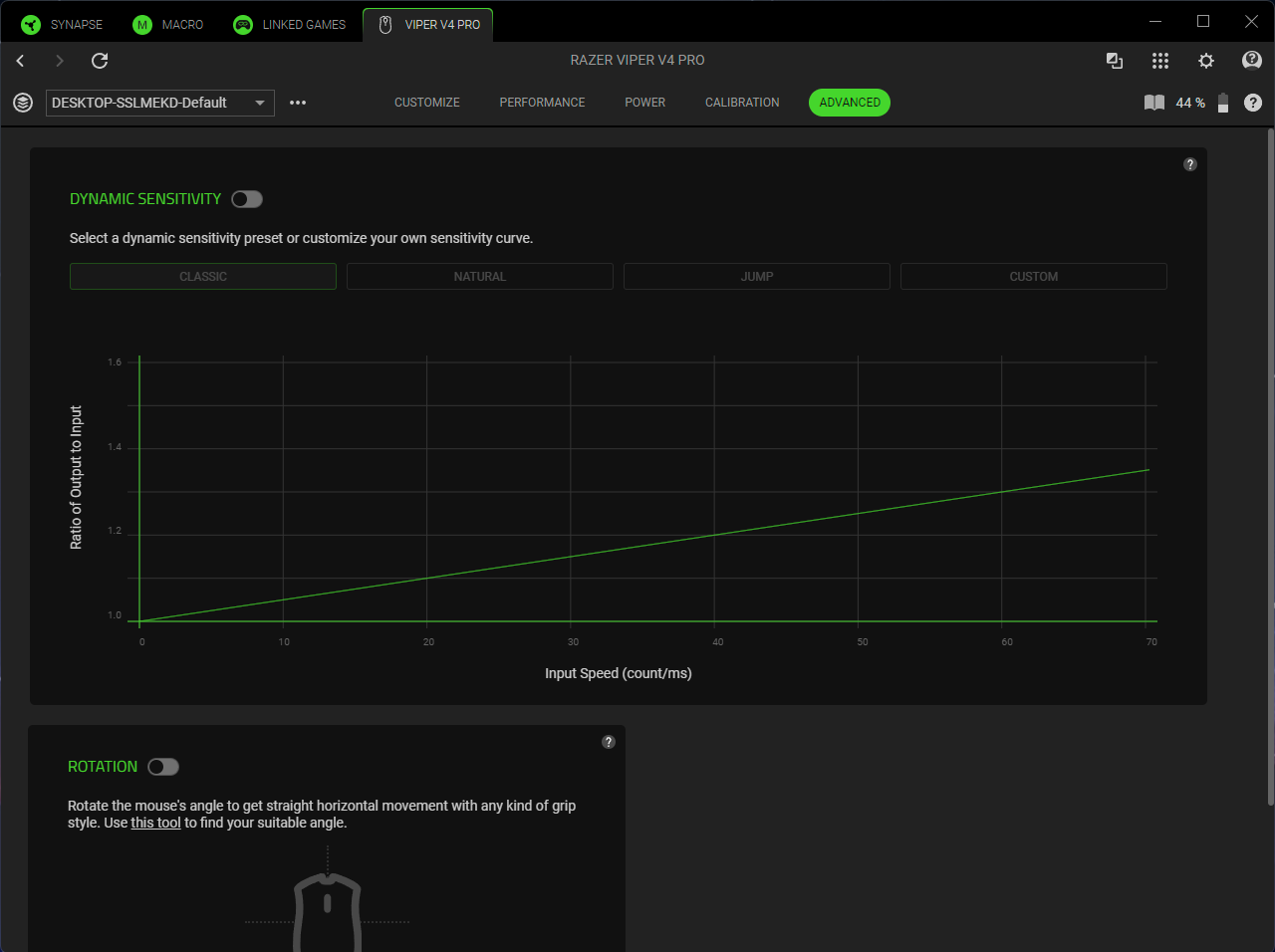Switch to the Synapse tab
The image size is (1275, 952).
(62, 25)
